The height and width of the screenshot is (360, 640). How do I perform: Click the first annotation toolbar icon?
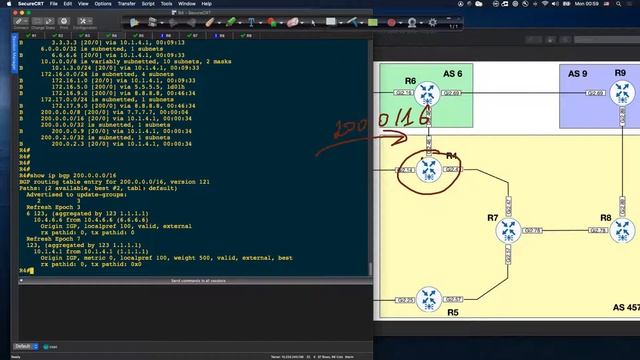pos(134,22)
